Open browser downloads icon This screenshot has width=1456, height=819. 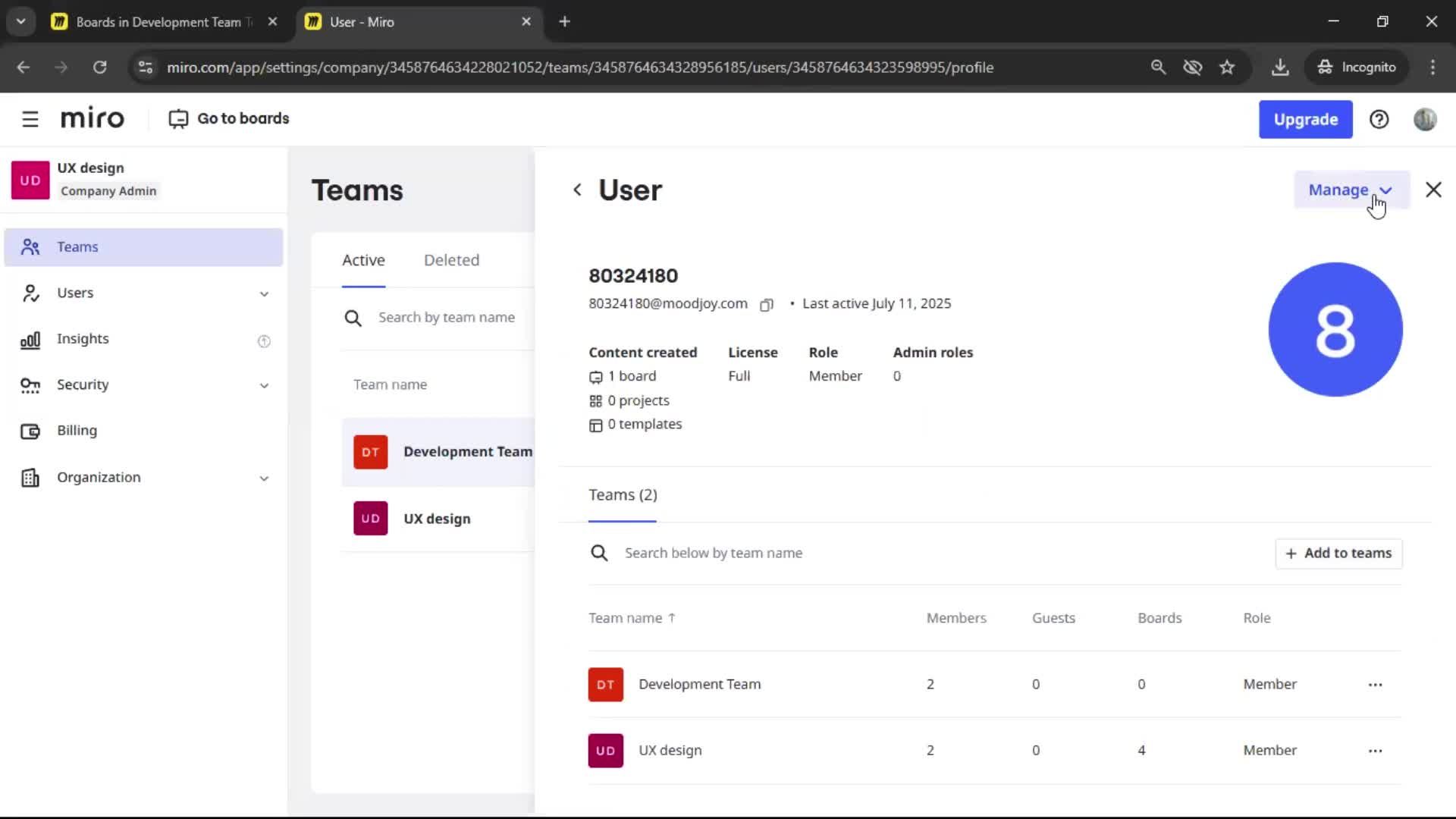click(1280, 67)
